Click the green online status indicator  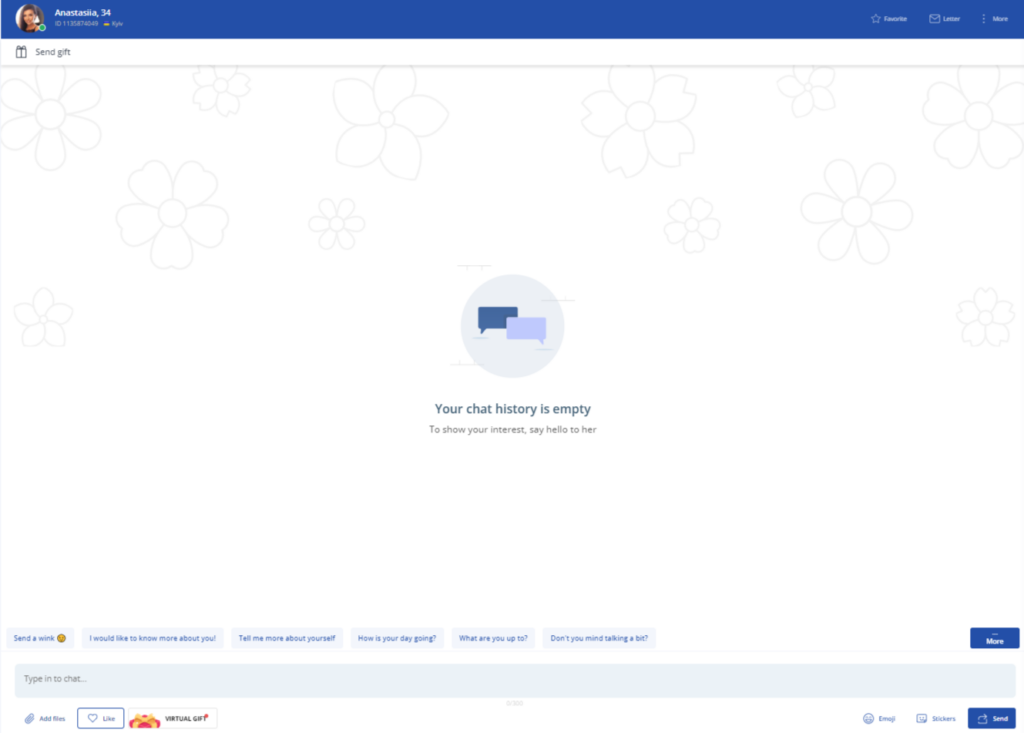(41, 28)
